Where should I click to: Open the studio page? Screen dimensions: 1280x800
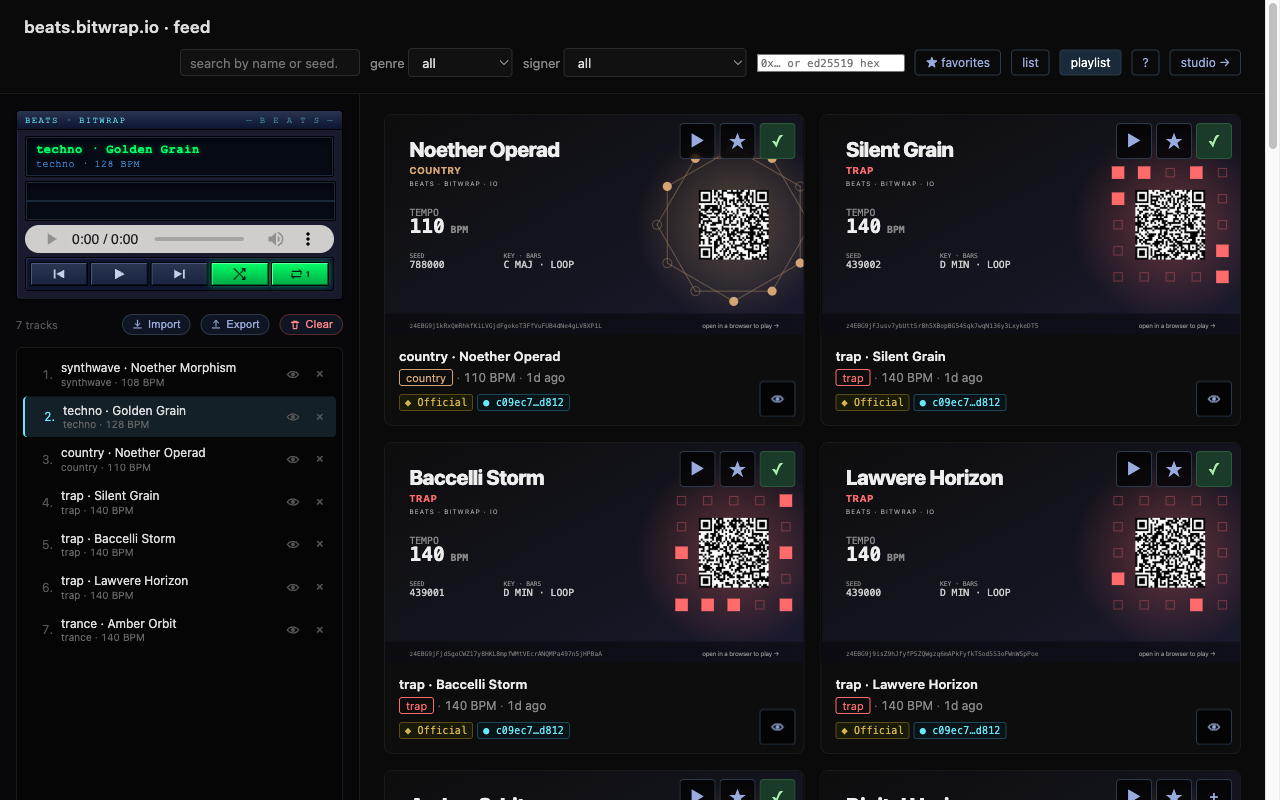point(1204,62)
